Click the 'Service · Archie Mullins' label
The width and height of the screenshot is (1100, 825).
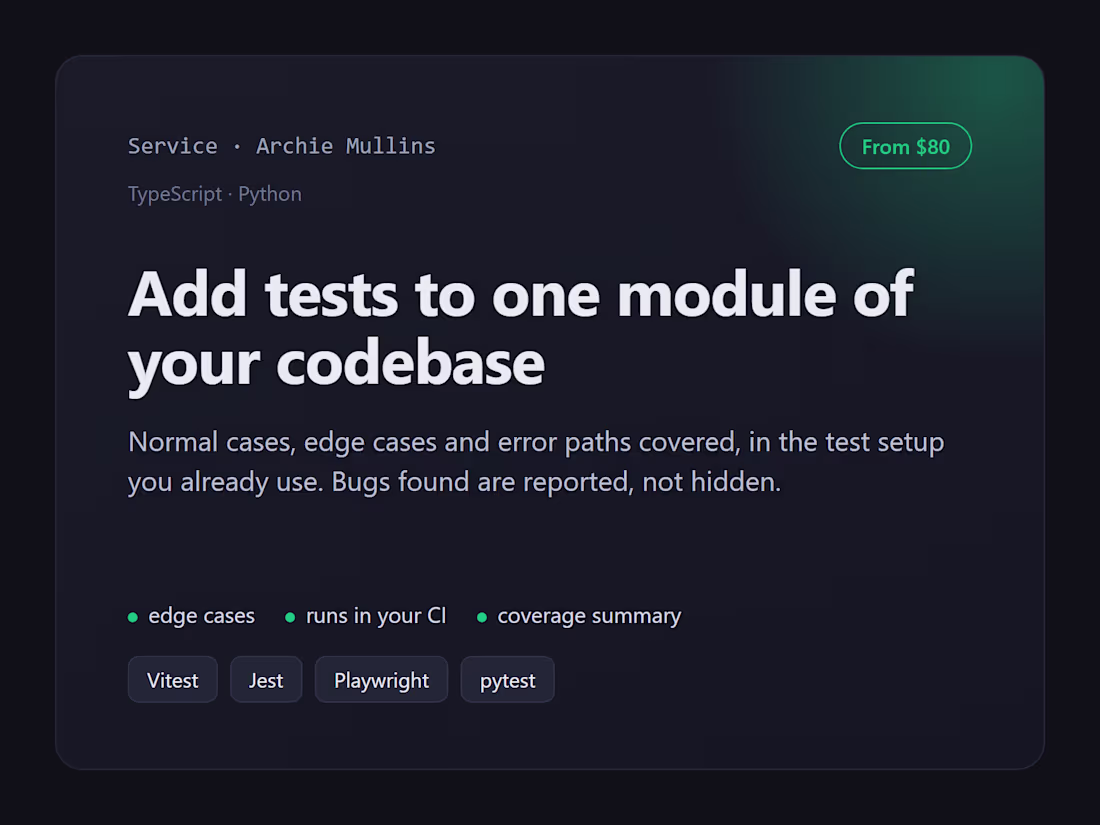click(x=281, y=146)
